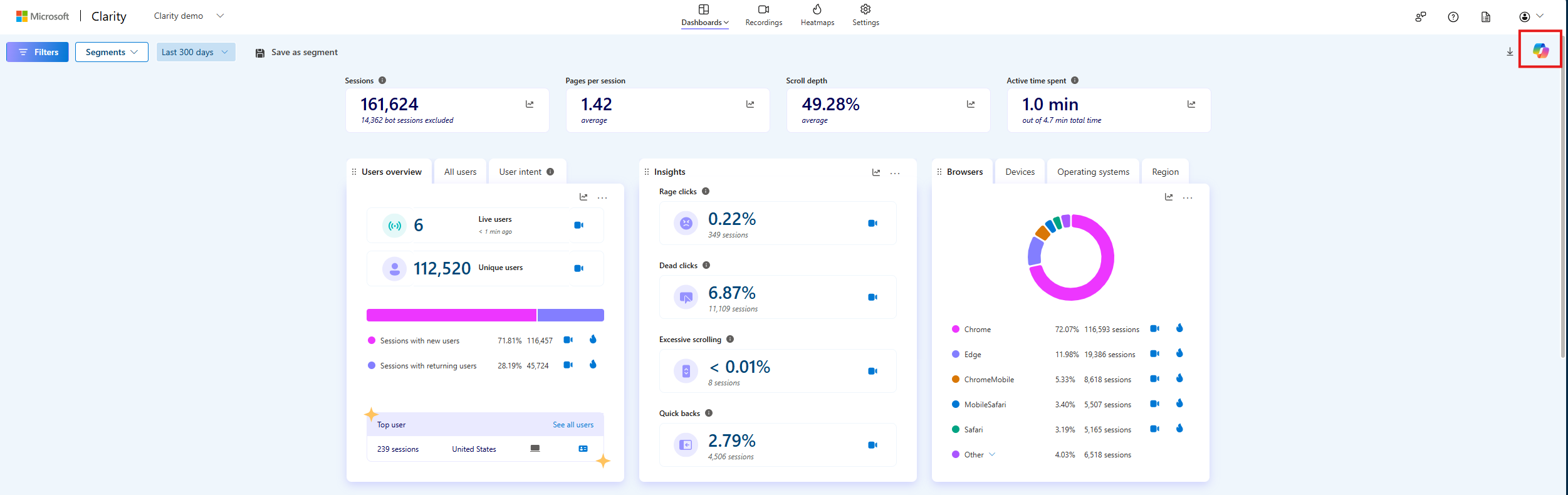Viewport: 1568px width, 495px height.
Task: View Dead clicks recordings
Action: click(872, 297)
